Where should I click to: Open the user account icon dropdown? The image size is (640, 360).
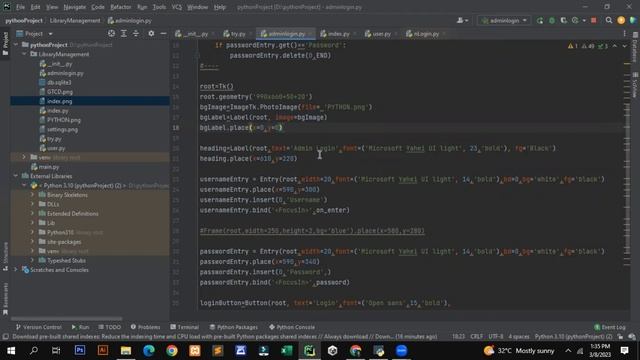pyautogui.click(x=462, y=20)
